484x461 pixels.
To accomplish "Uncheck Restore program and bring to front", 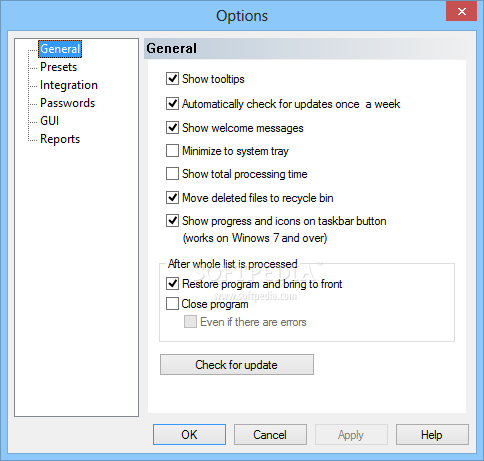I will (172, 284).
